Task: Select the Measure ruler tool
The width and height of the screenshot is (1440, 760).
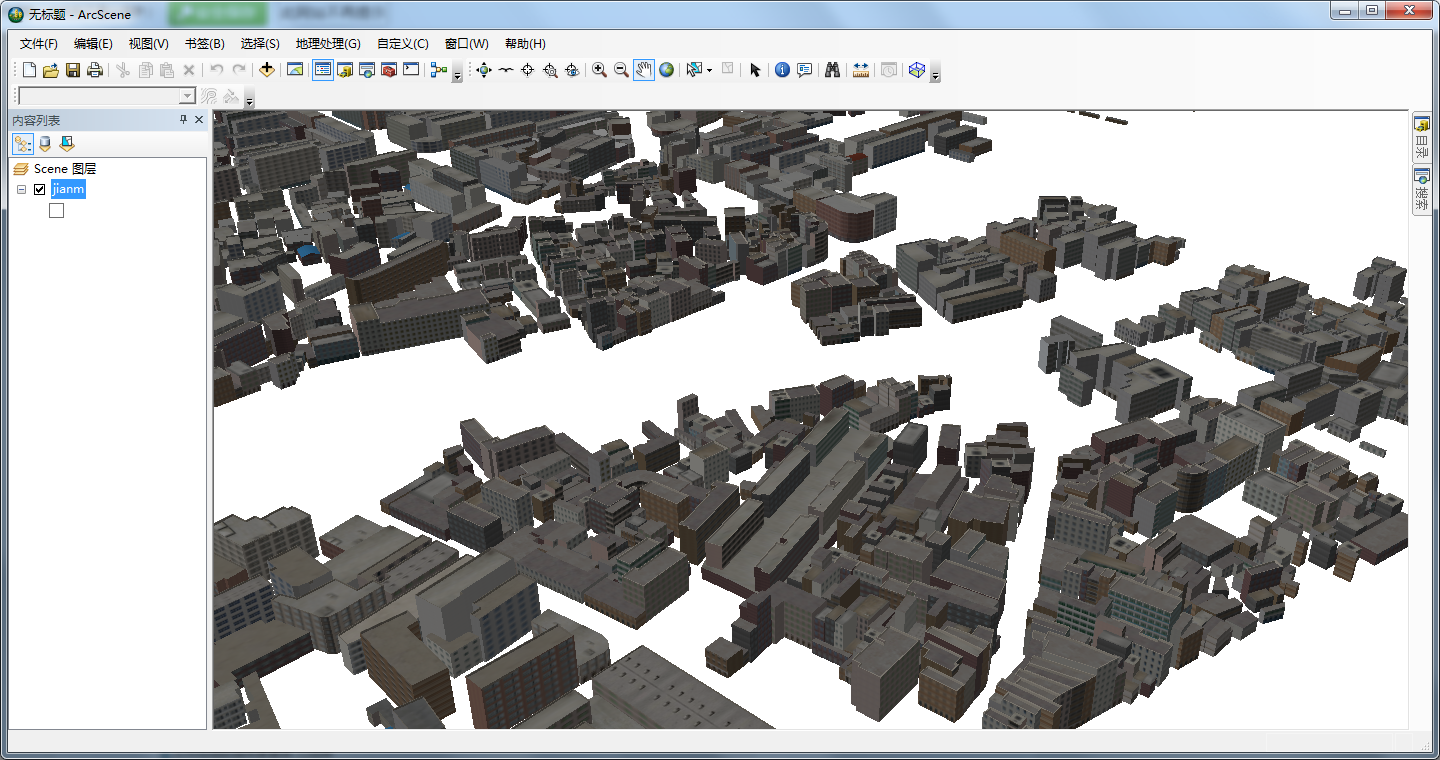Action: pyautogui.click(x=860, y=70)
